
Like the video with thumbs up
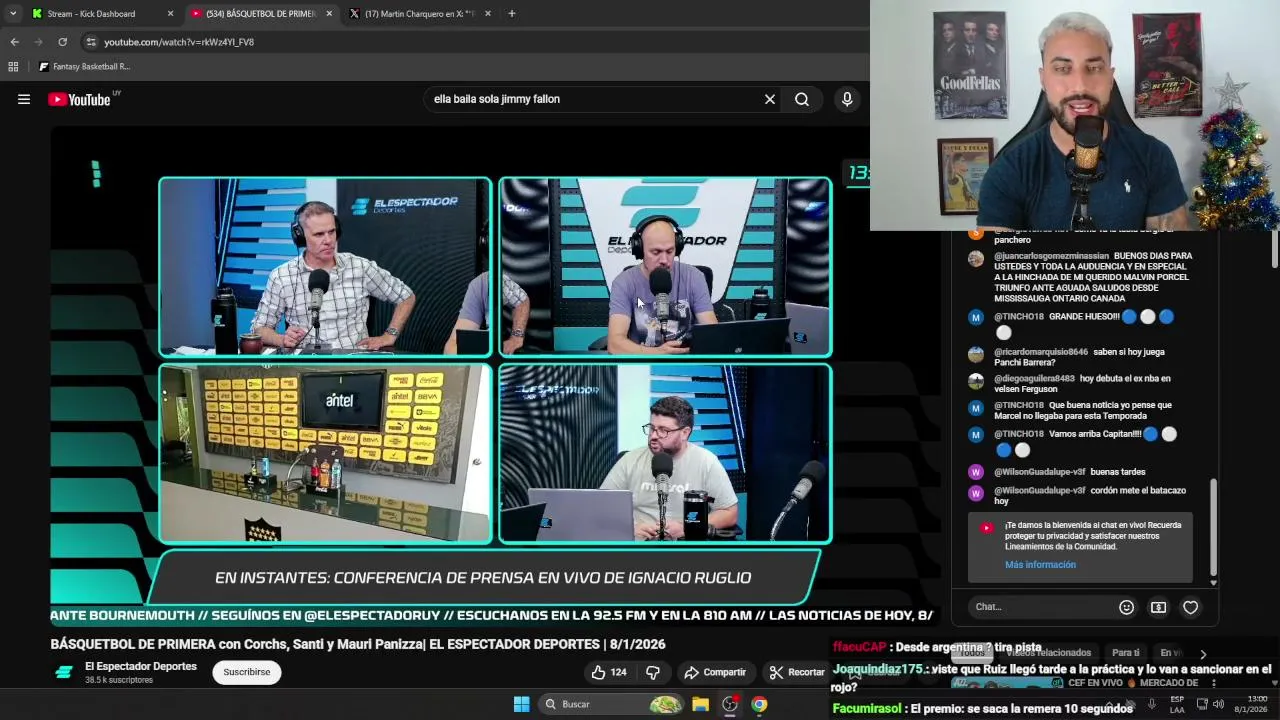tap(609, 672)
